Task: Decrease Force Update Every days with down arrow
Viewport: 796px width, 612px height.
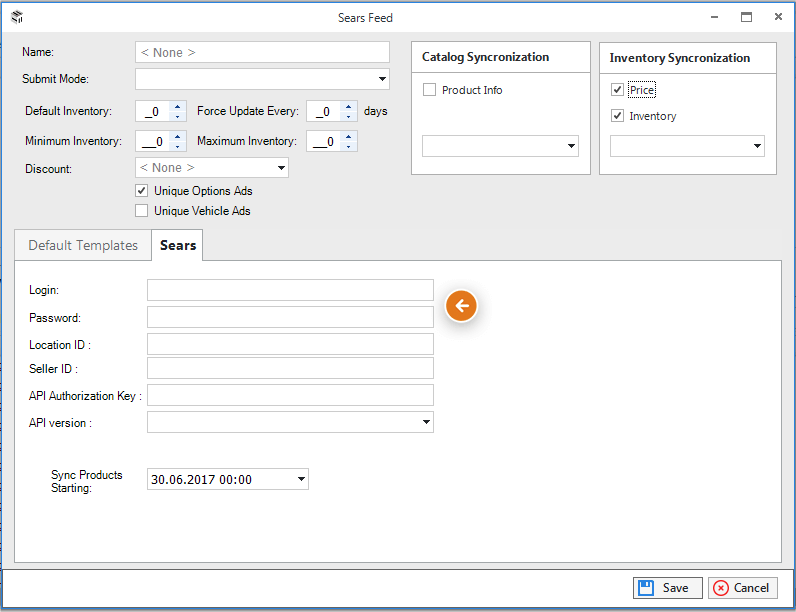Action: 348,116
